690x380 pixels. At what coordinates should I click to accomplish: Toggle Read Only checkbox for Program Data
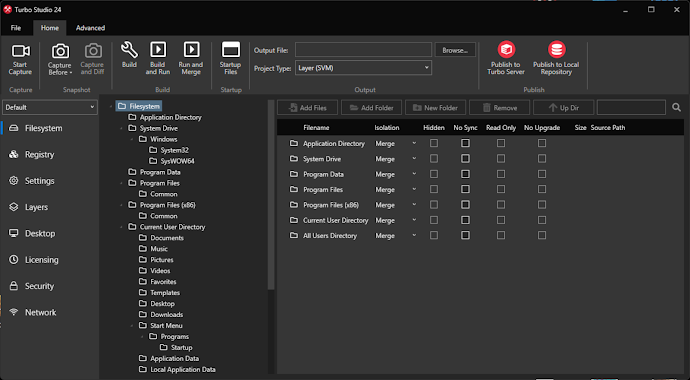coord(501,174)
